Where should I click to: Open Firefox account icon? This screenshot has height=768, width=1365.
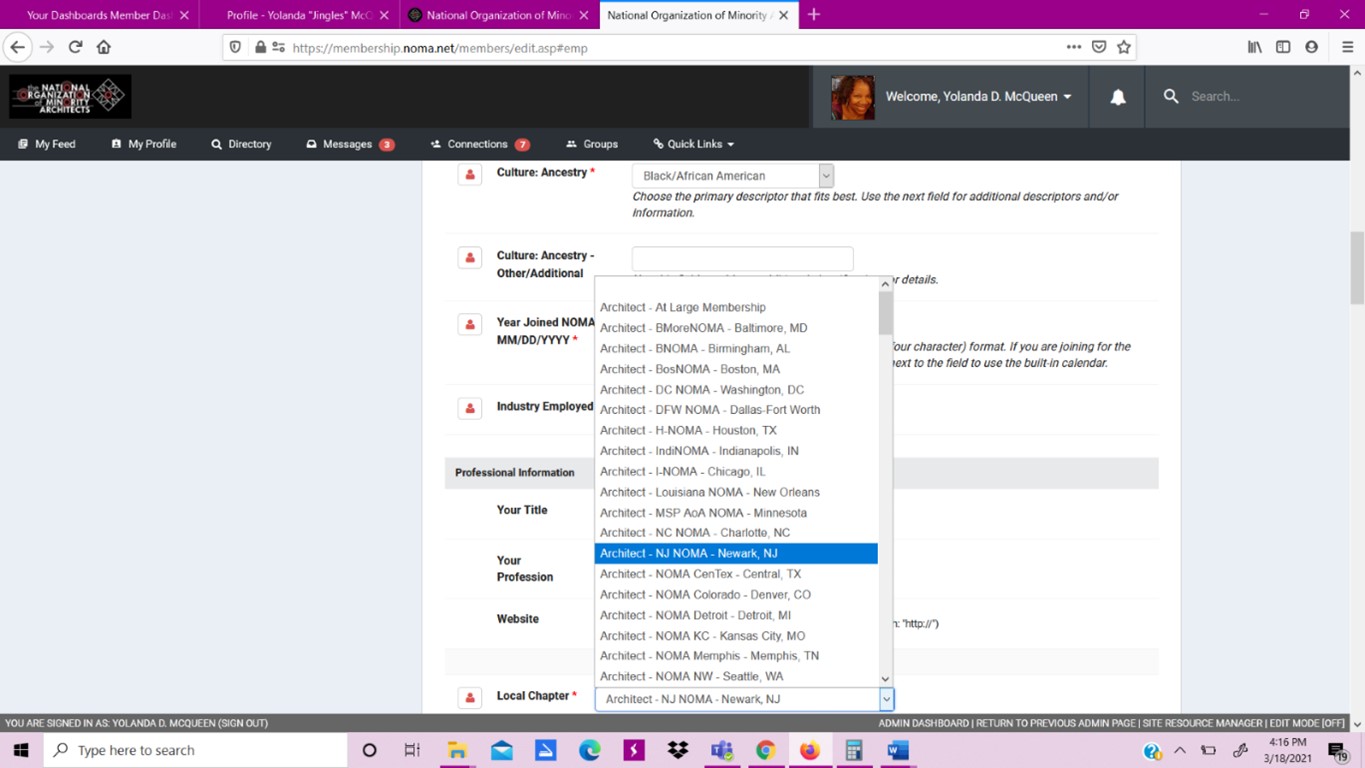[x=1312, y=47]
